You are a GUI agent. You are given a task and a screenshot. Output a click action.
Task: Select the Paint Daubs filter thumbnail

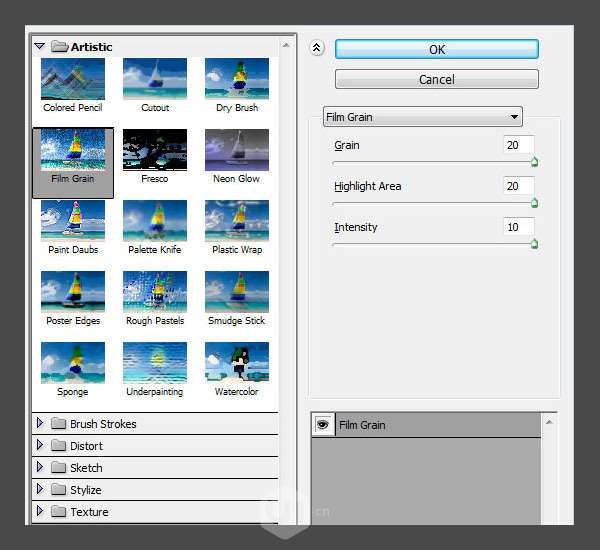tap(73, 221)
